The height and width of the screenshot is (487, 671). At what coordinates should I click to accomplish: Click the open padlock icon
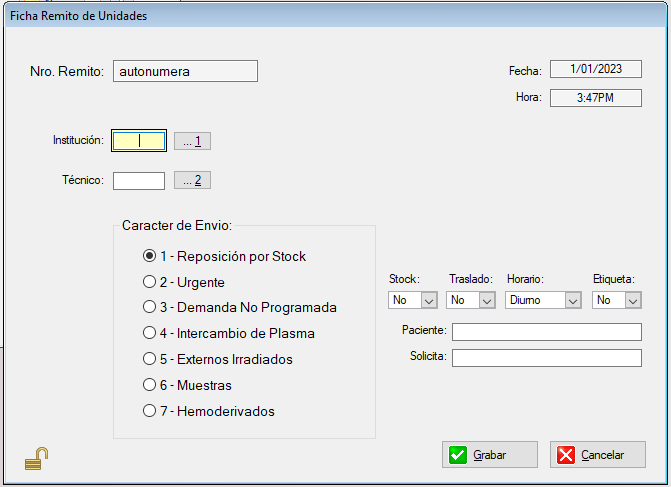click(x=37, y=458)
